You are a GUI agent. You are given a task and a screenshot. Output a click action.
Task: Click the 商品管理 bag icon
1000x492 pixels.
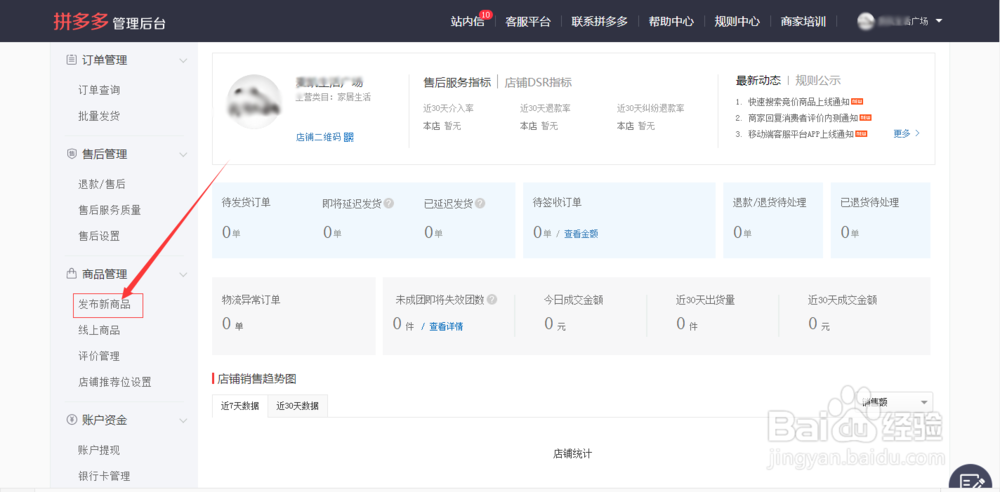(71, 274)
